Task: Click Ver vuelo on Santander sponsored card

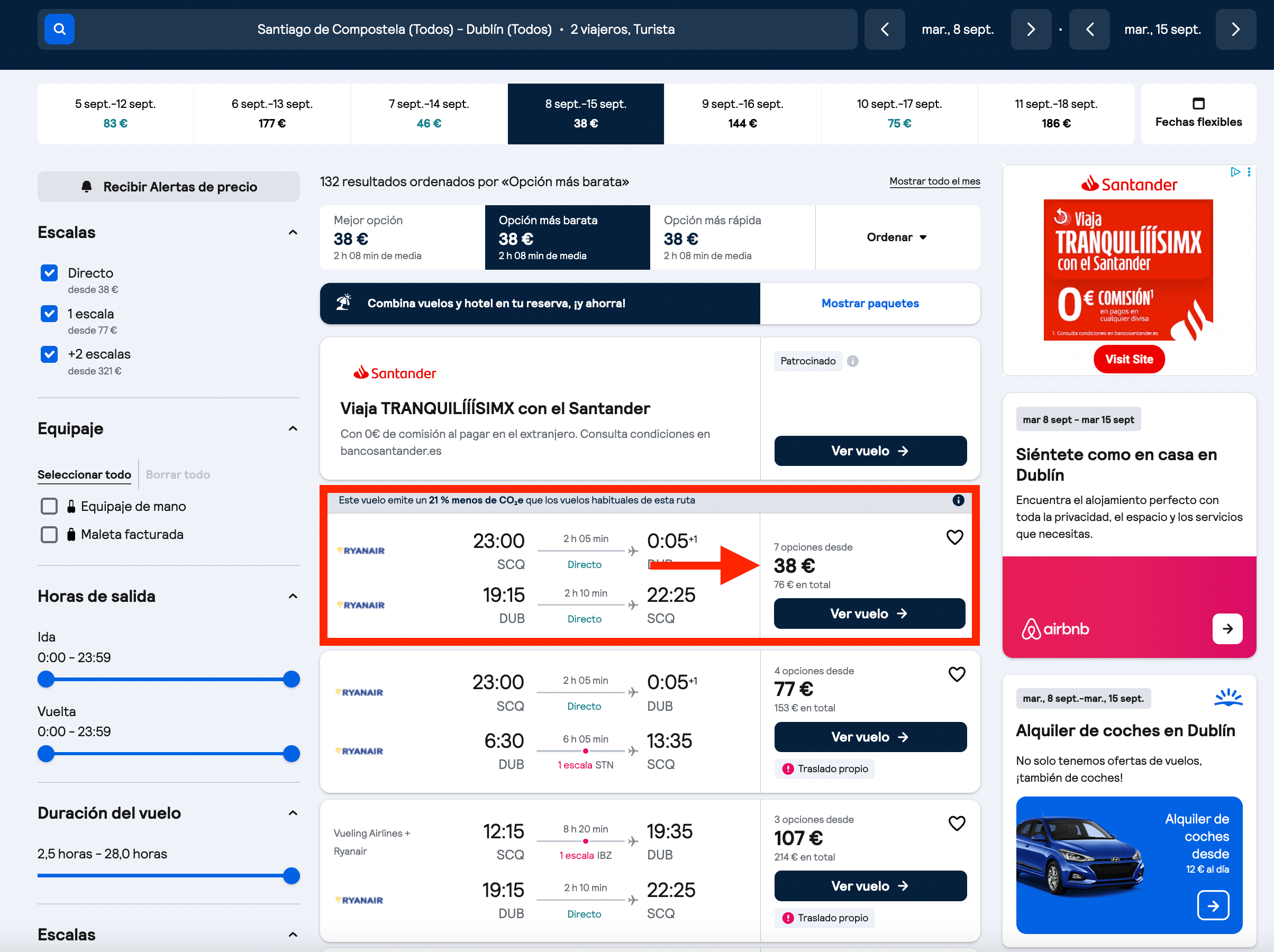Action: pos(870,451)
